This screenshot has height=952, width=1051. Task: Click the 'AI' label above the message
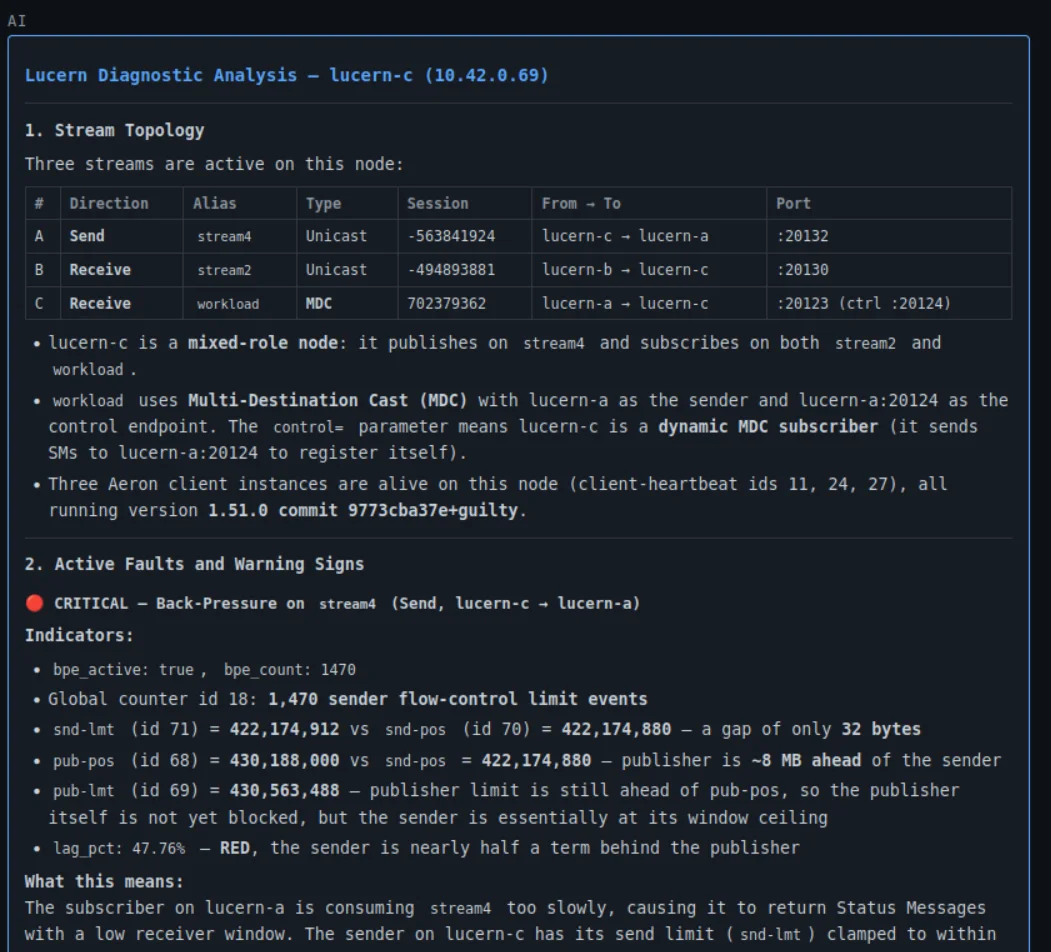tap(17, 21)
